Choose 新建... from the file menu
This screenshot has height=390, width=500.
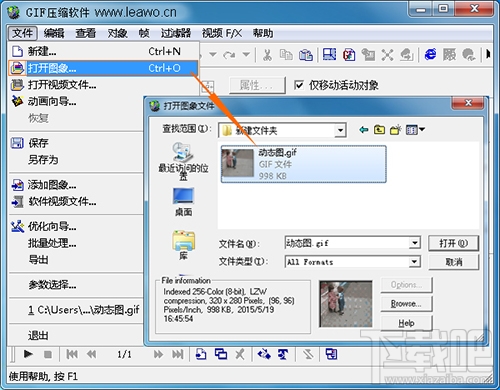tap(103, 51)
